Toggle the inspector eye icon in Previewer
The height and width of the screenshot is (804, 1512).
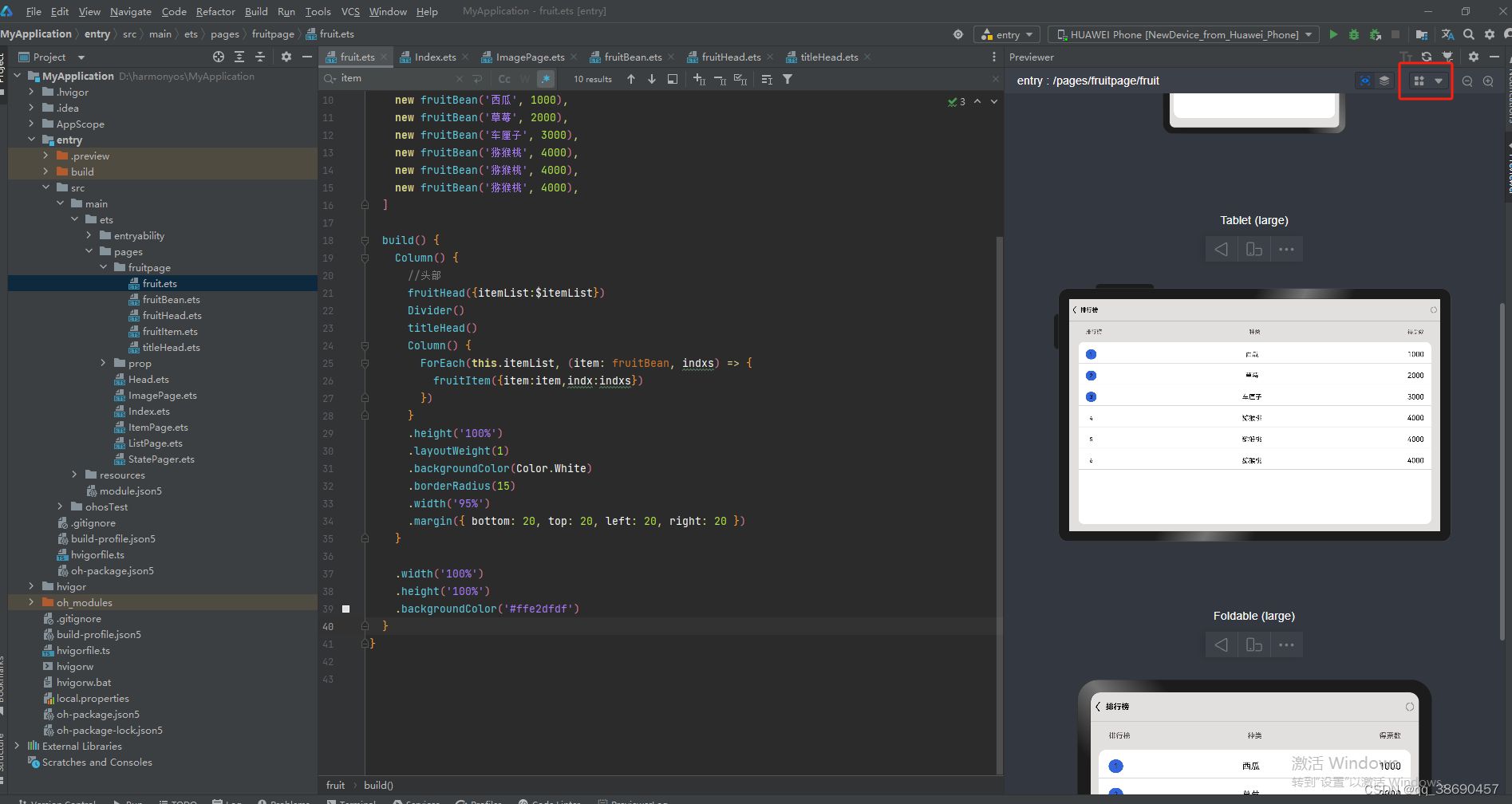click(1365, 81)
